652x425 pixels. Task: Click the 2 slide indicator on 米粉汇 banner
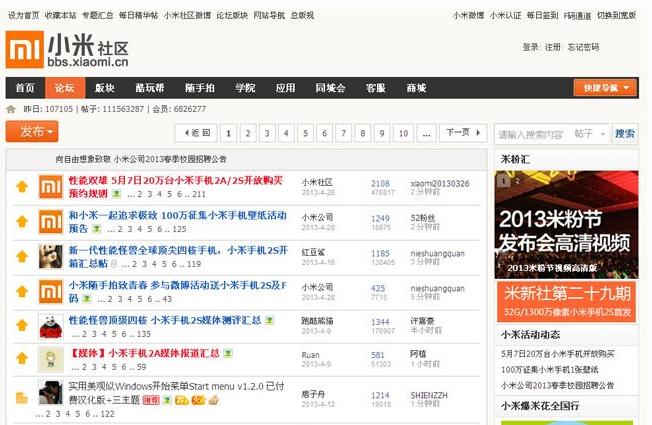click(x=518, y=181)
